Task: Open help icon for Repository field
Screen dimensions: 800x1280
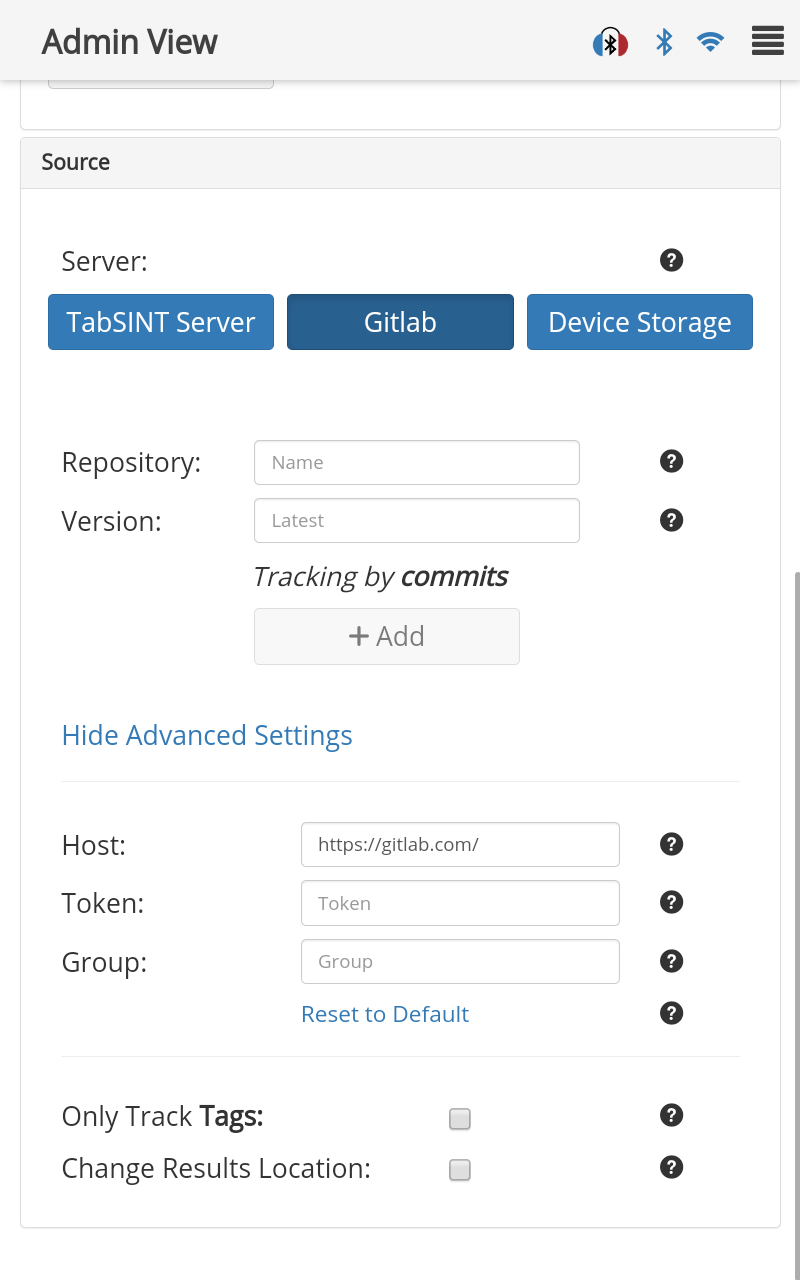Action: point(671,461)
